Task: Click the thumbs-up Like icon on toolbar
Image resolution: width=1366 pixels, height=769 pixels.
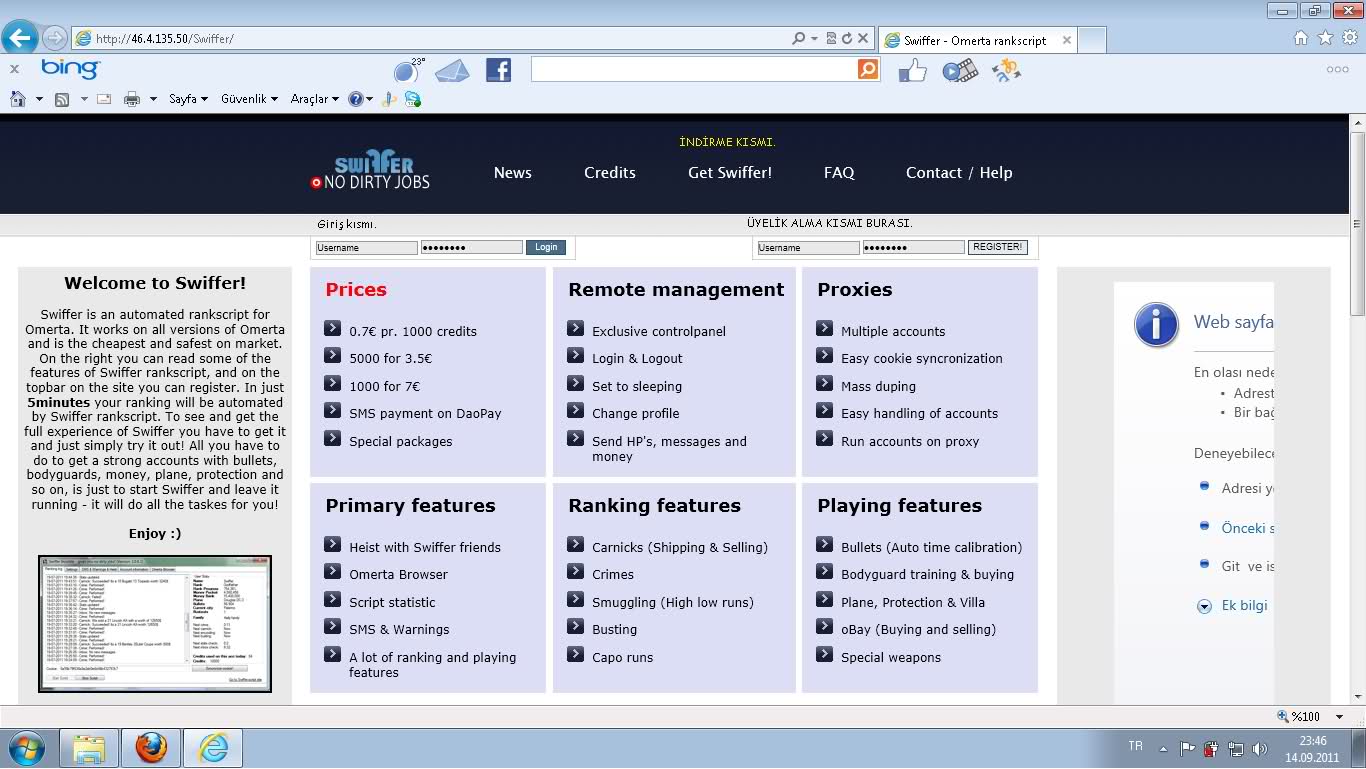Action: 912,70
